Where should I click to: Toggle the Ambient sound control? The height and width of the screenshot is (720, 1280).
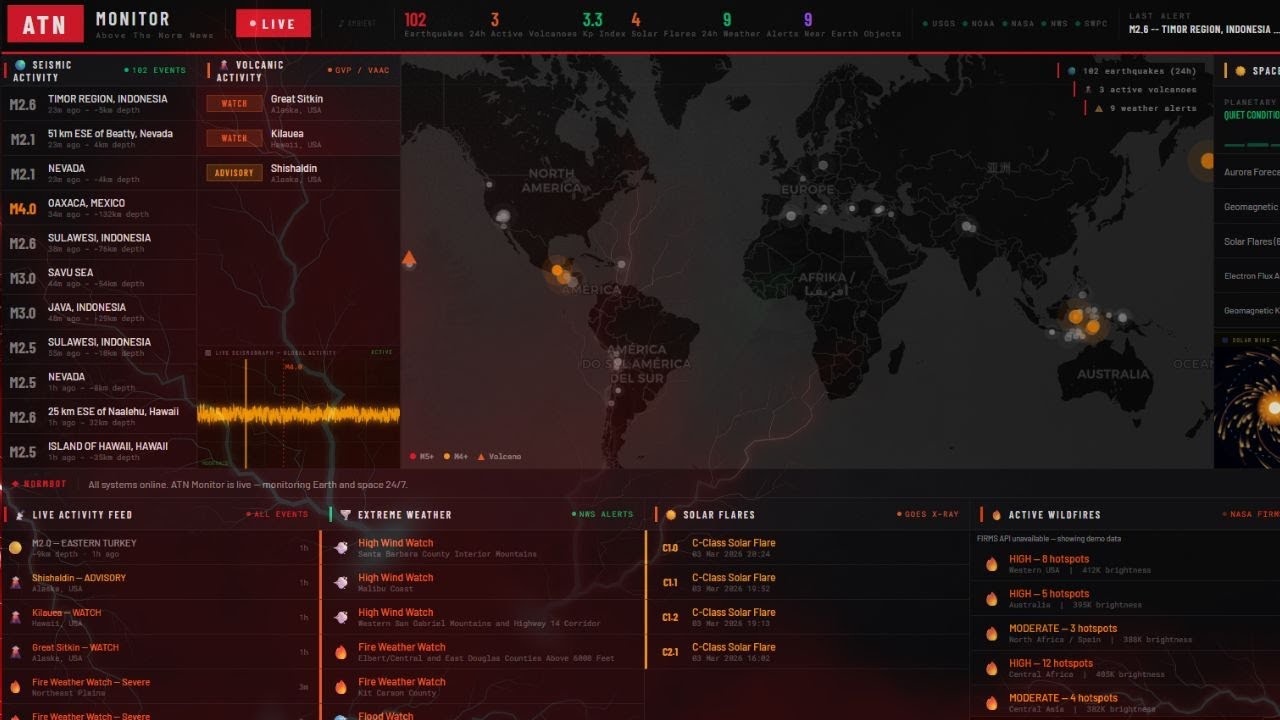pos(357,23)
